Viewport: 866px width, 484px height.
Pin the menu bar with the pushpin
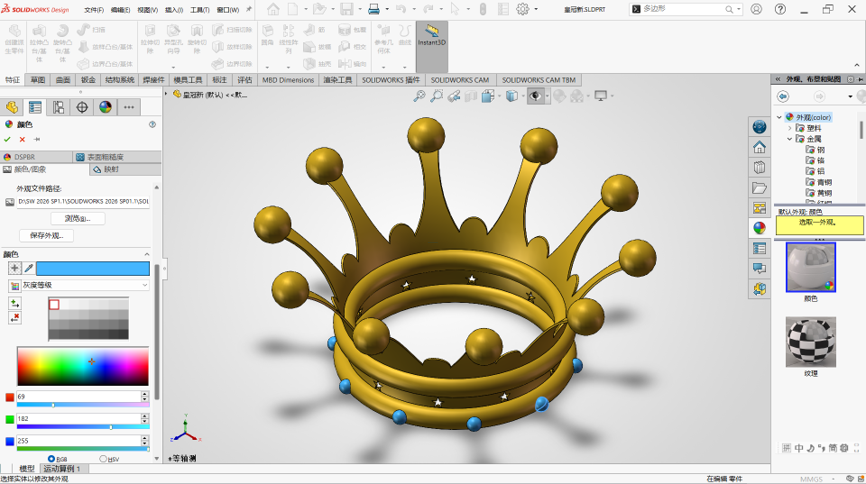249,9
